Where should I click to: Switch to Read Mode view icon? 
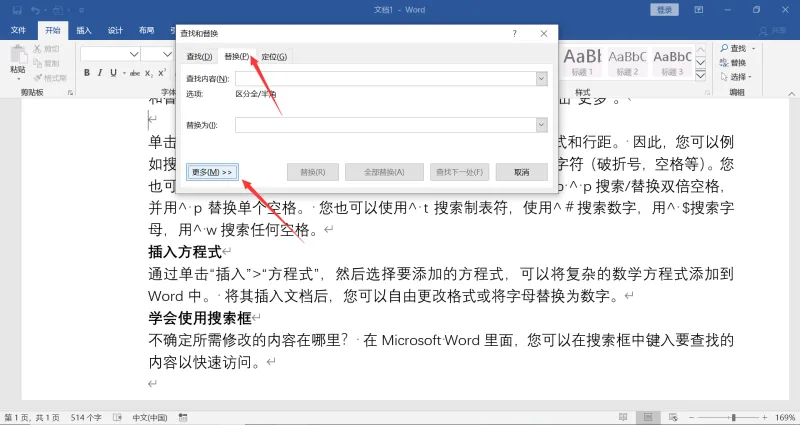coord(623,417)
